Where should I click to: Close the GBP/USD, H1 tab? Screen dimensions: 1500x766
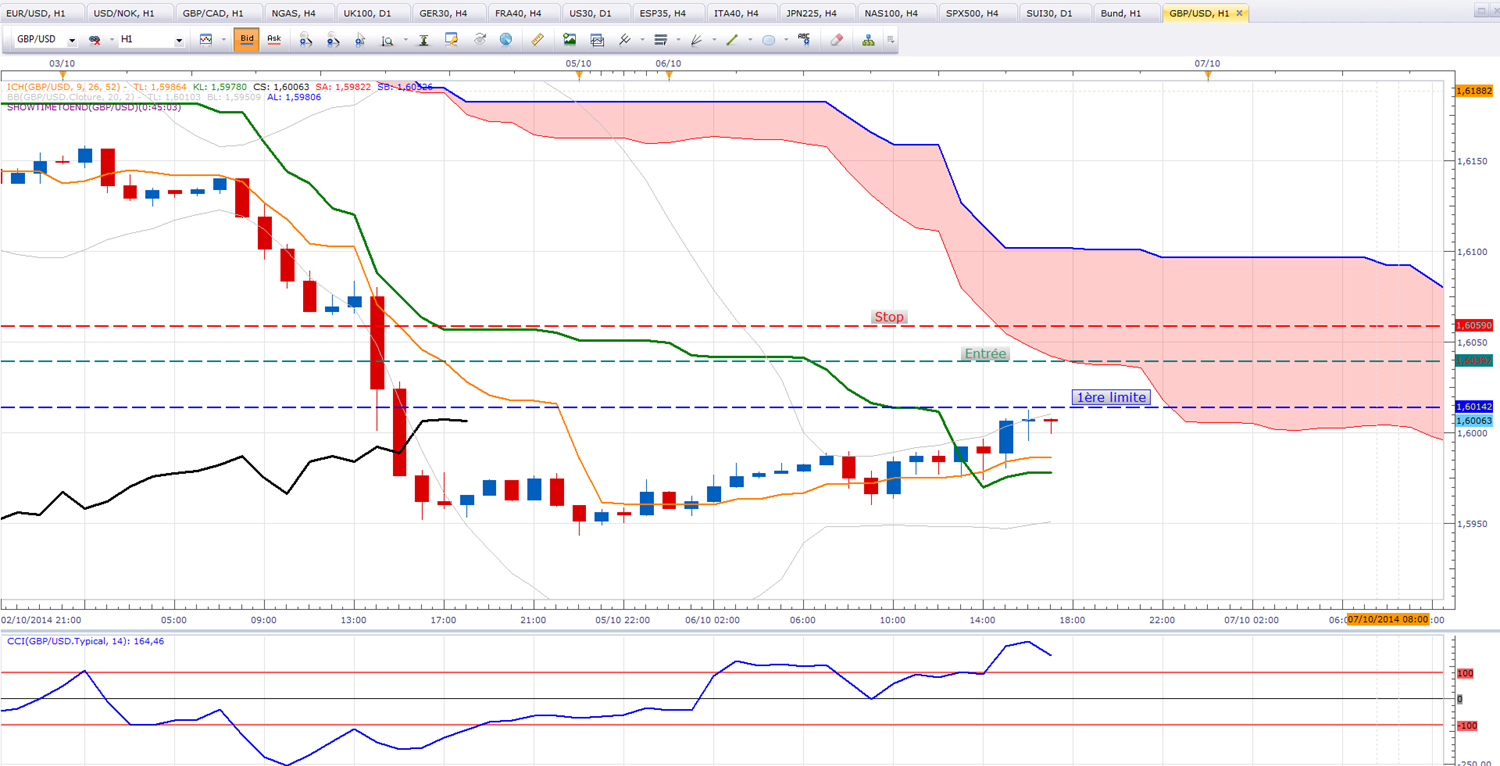[1240, 13]
